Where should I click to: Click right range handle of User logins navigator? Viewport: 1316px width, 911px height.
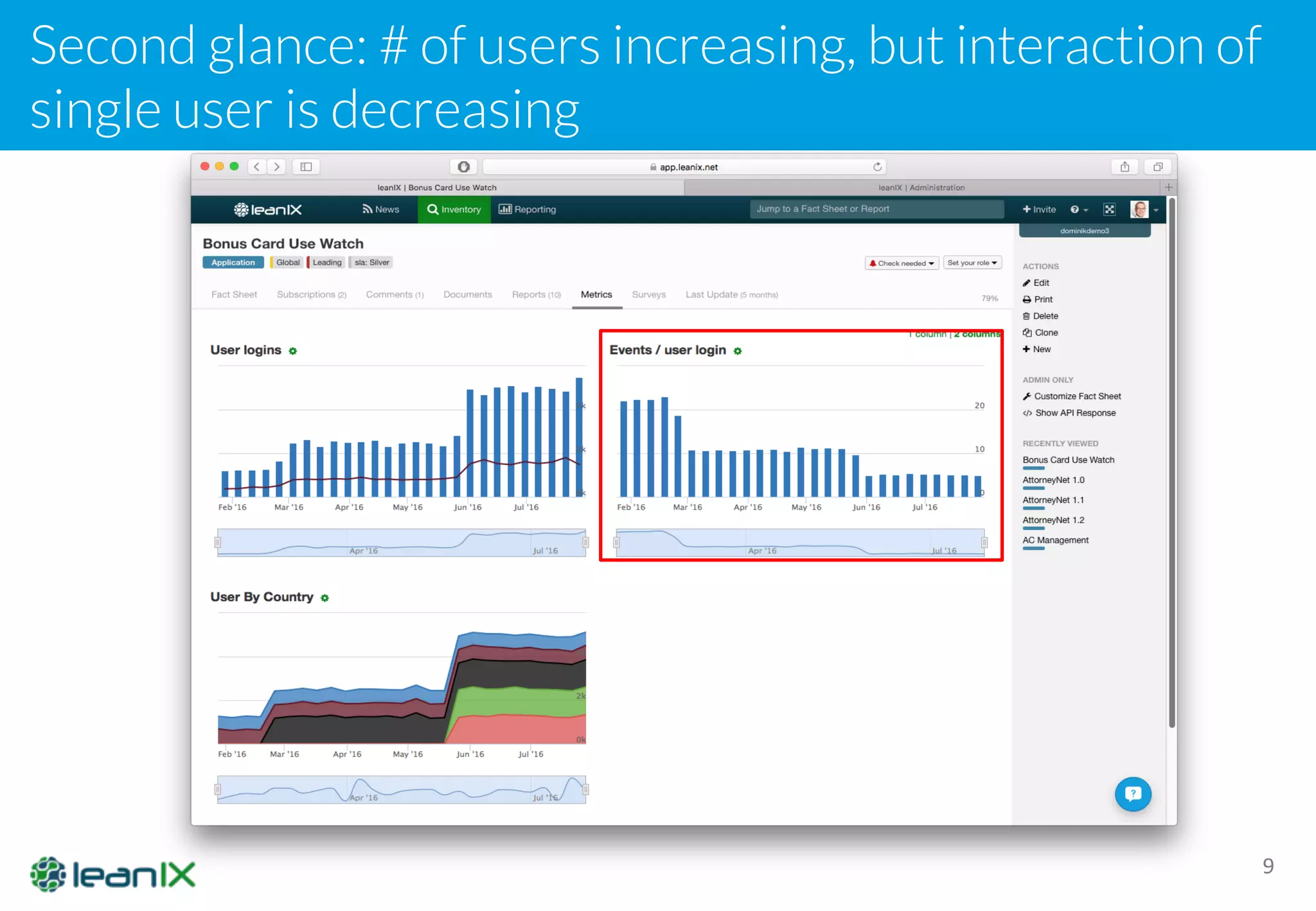(x=585, y=542)
